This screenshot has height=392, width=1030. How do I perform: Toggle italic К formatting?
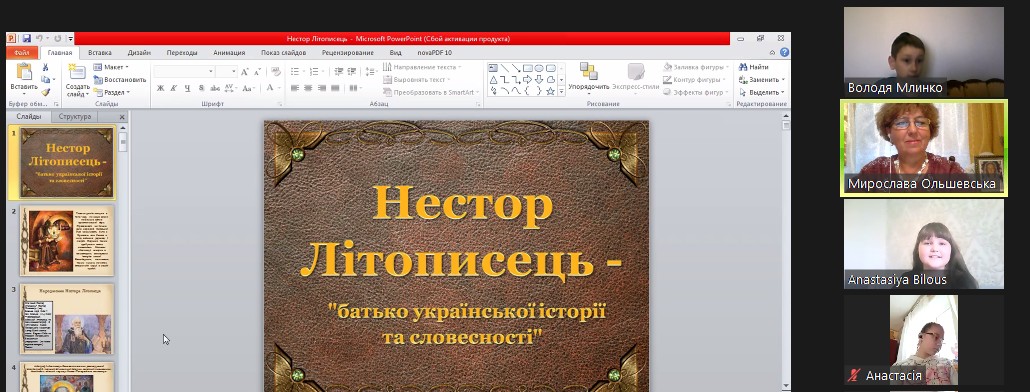point(174,88)
